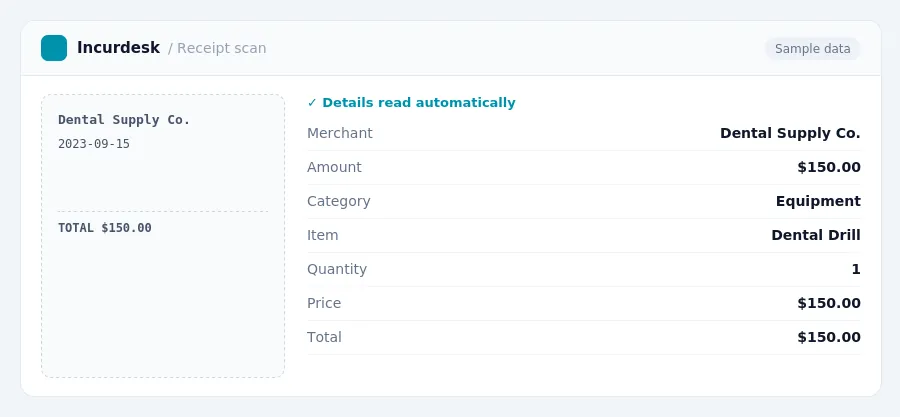Click the Item field label

(323, 235)
